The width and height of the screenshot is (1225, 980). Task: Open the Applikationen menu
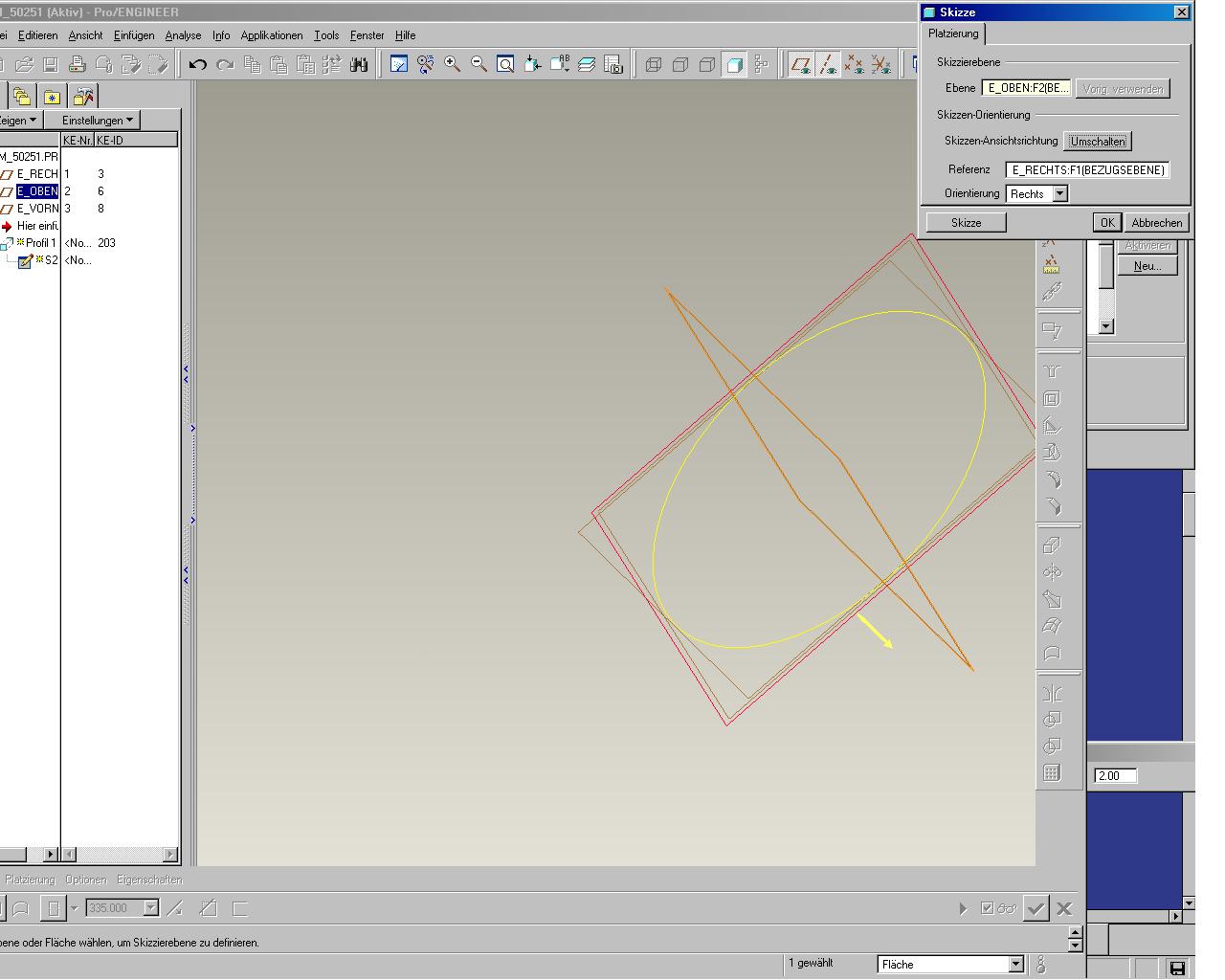pyautogui.click(x=272, y=35)
